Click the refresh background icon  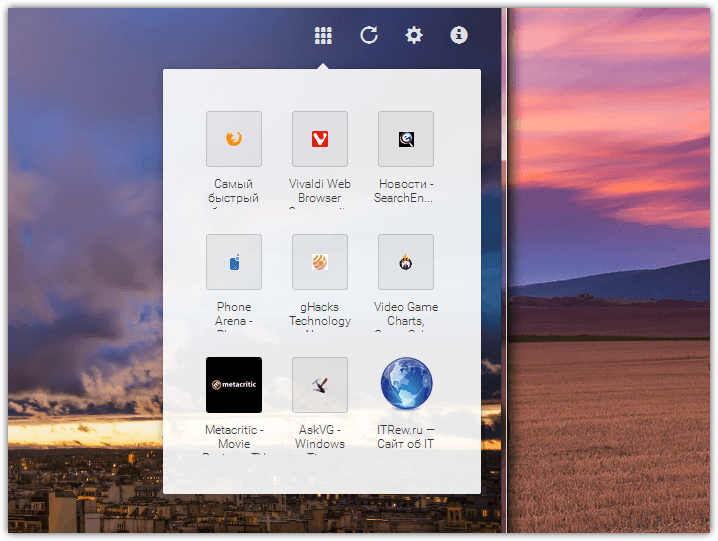tap(369, 35)
